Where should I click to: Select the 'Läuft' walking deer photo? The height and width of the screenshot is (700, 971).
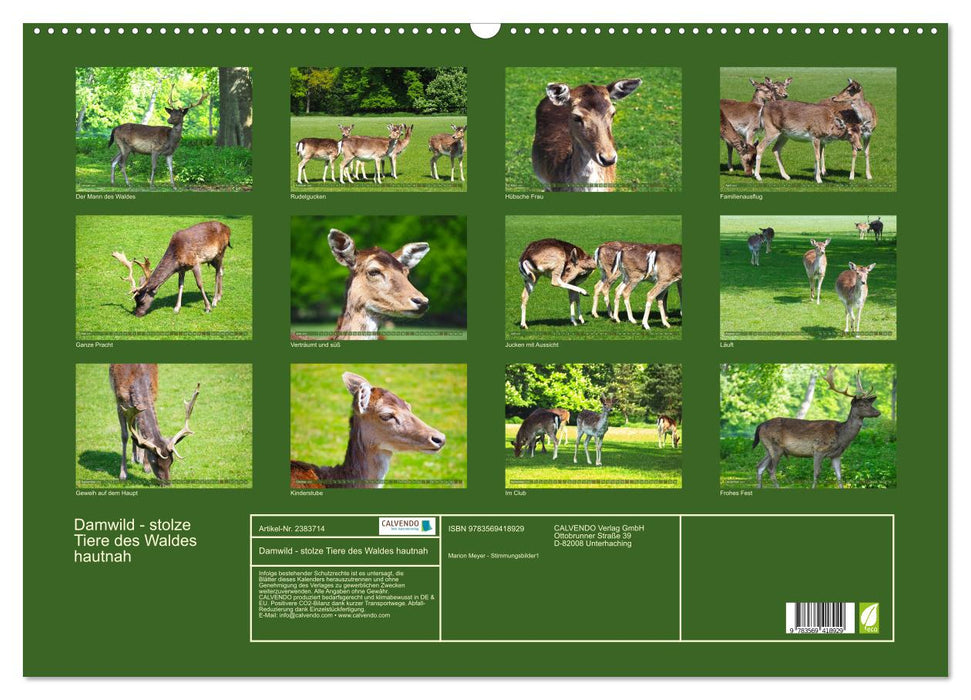pos(808,278)
